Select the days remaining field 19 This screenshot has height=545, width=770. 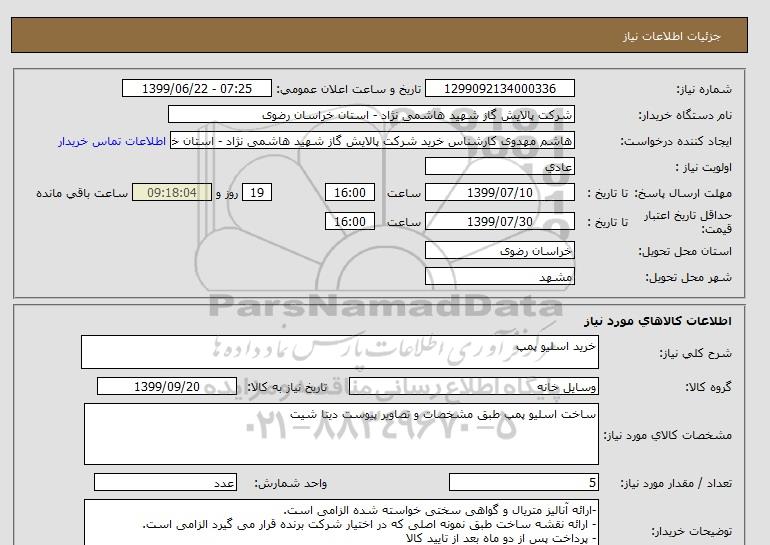[257, 192]
